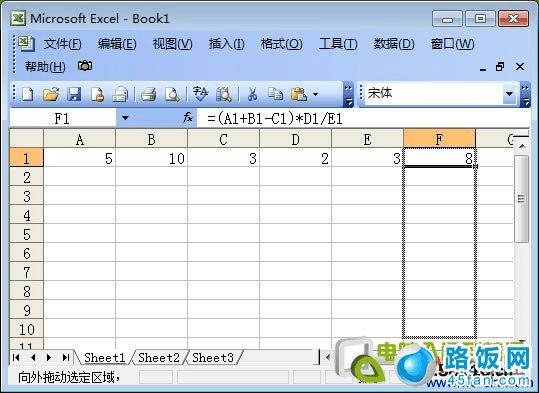Click the Research binoculars icon

tap(224, 94)
